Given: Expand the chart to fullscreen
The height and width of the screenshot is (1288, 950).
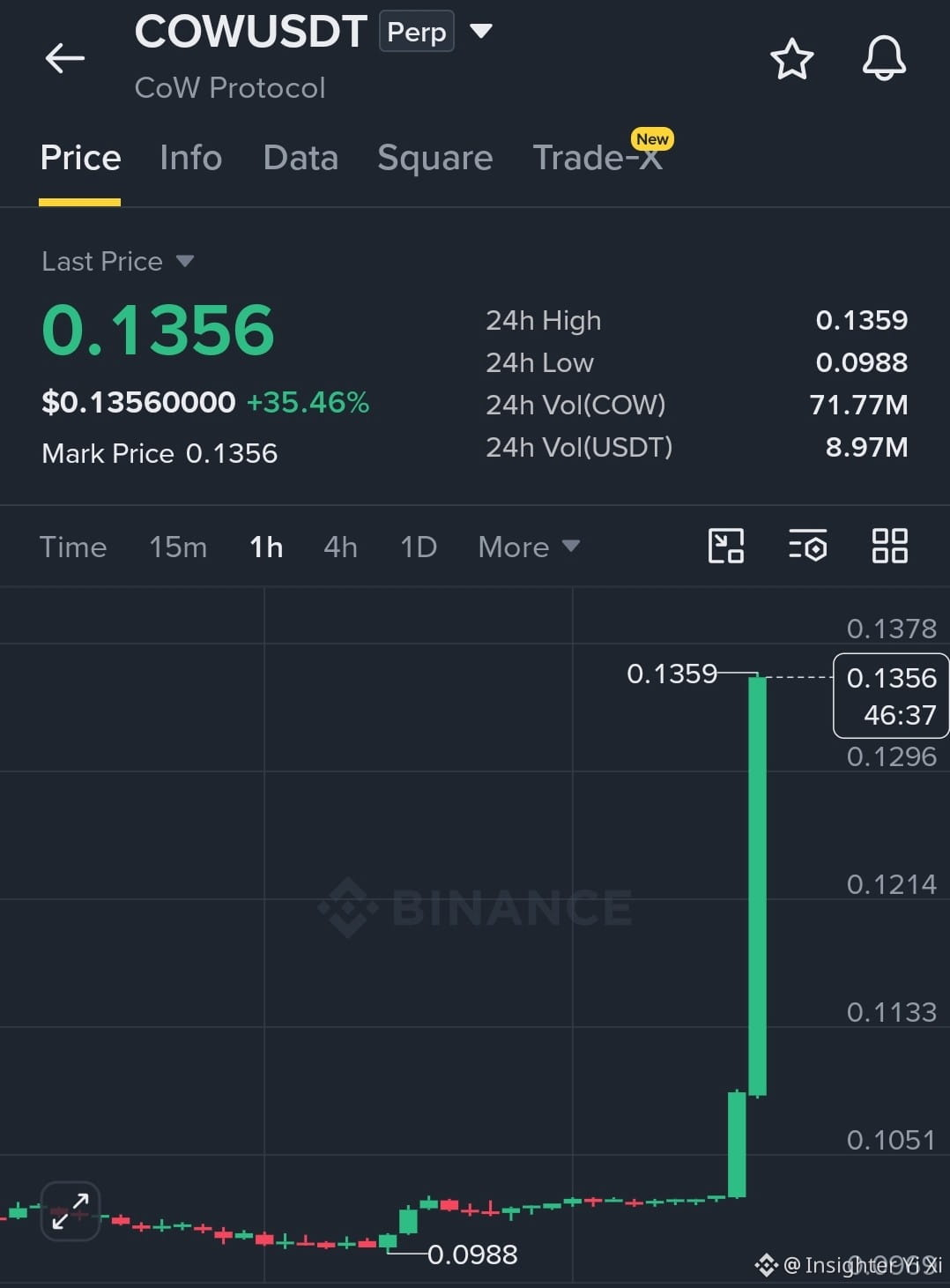Looking at the screenshot, I should coord(71,1211).
